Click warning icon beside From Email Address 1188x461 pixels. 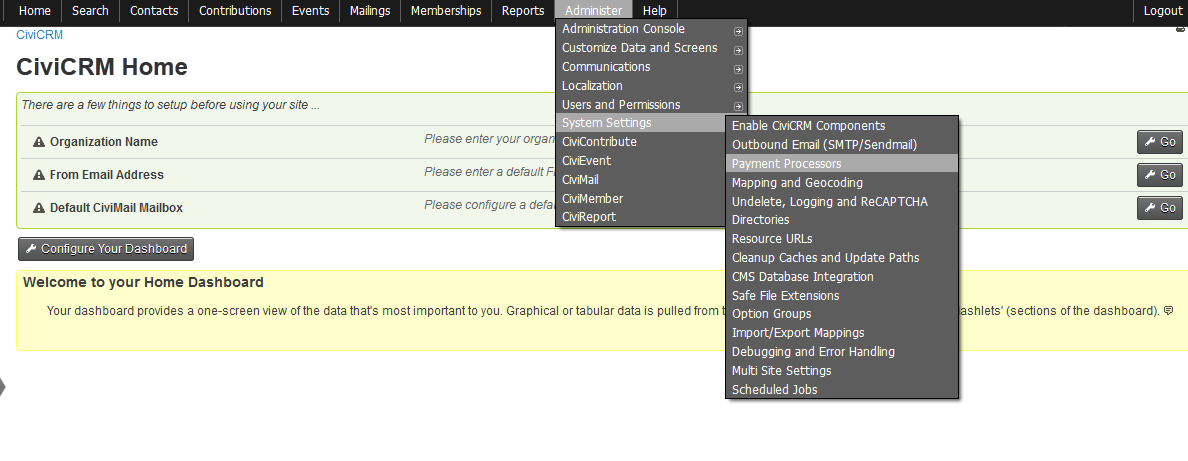pyautogui.click(x=39, y=174)
